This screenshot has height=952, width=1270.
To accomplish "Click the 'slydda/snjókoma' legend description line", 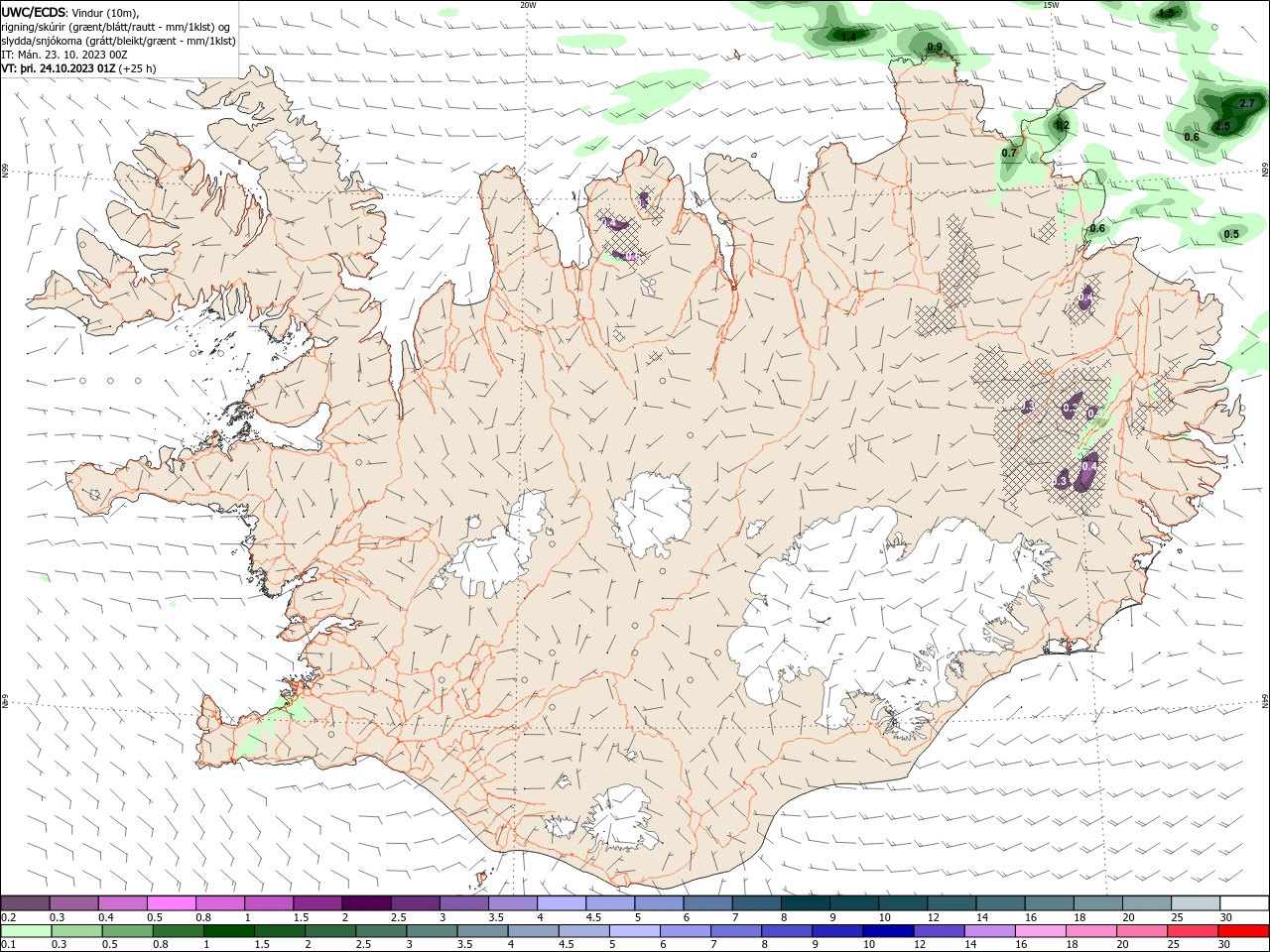I will click(x=119, y=41).
